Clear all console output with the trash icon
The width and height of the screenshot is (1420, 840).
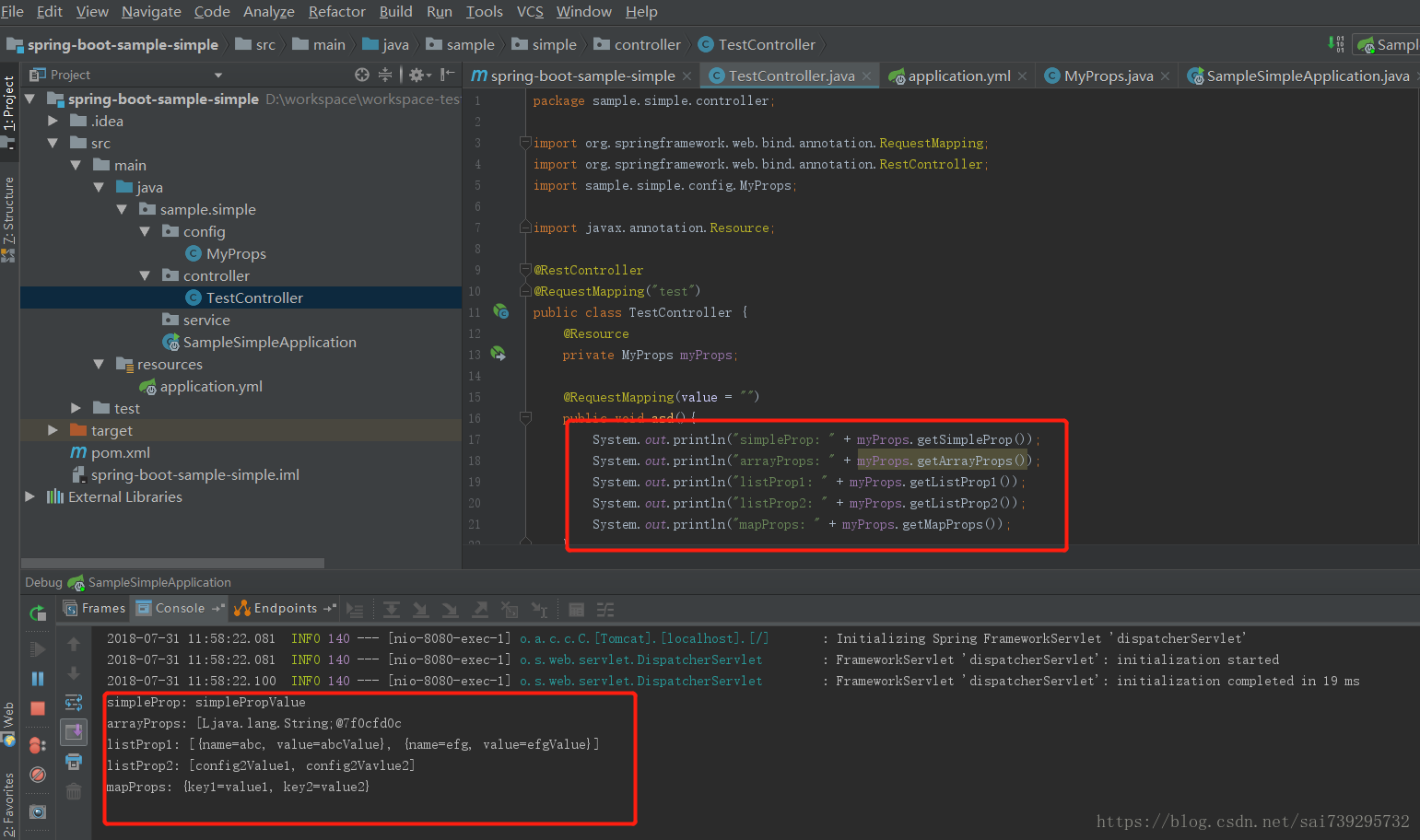tap(74, 791)
